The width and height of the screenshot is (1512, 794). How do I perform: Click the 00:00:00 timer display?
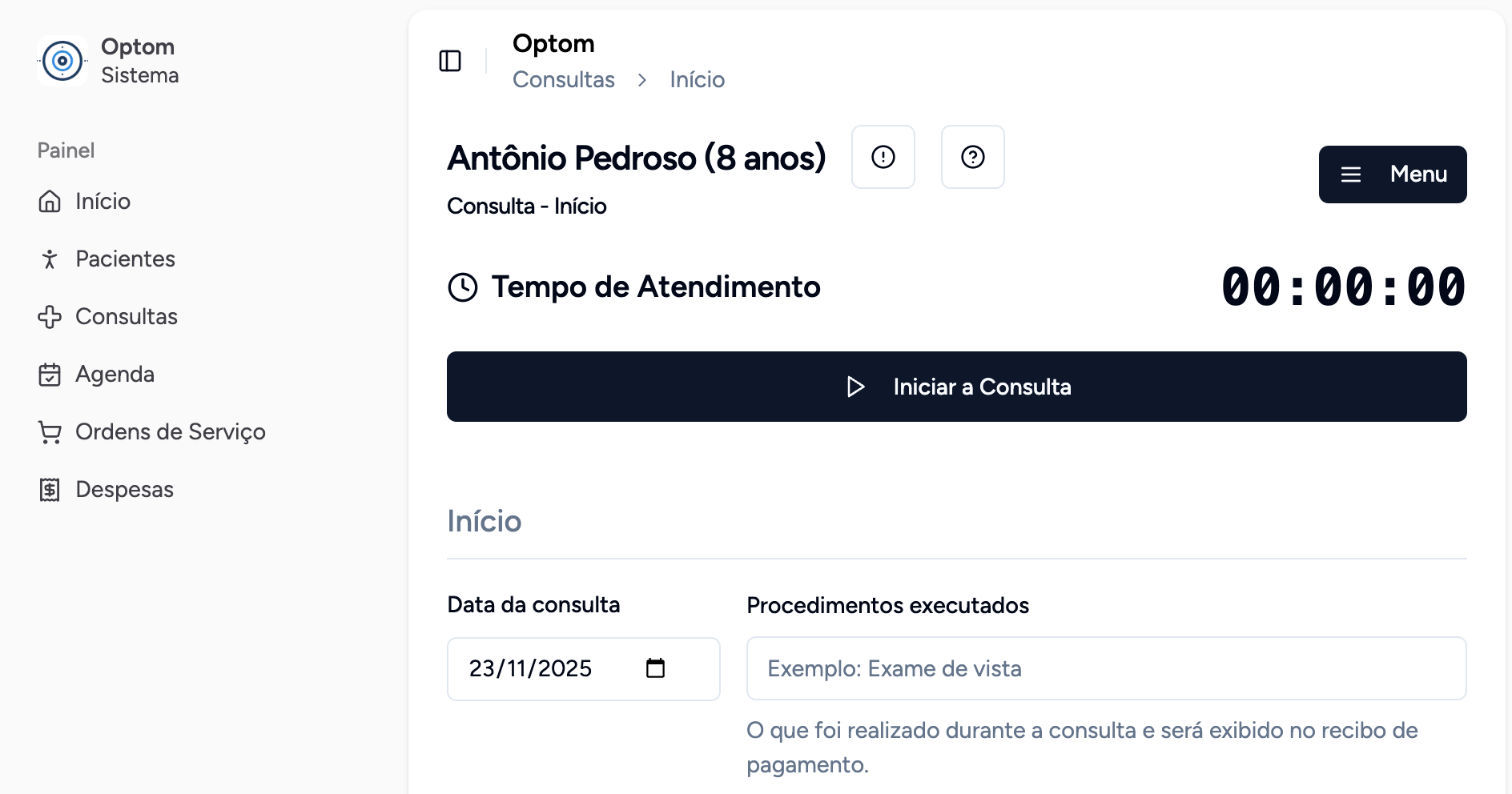1343,287
